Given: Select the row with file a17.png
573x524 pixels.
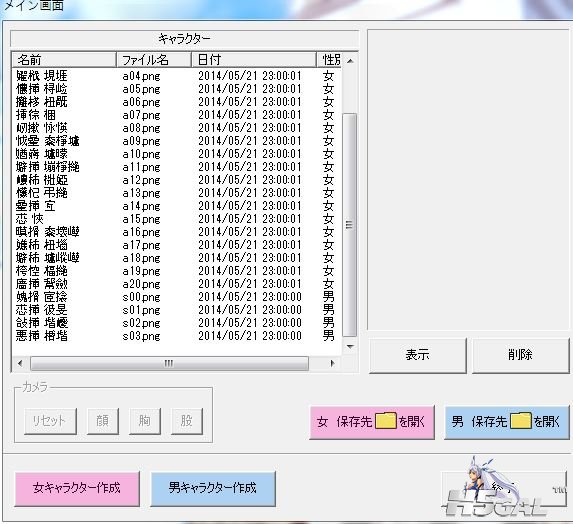Looking at the screenshot, I should tap(177, 245).
